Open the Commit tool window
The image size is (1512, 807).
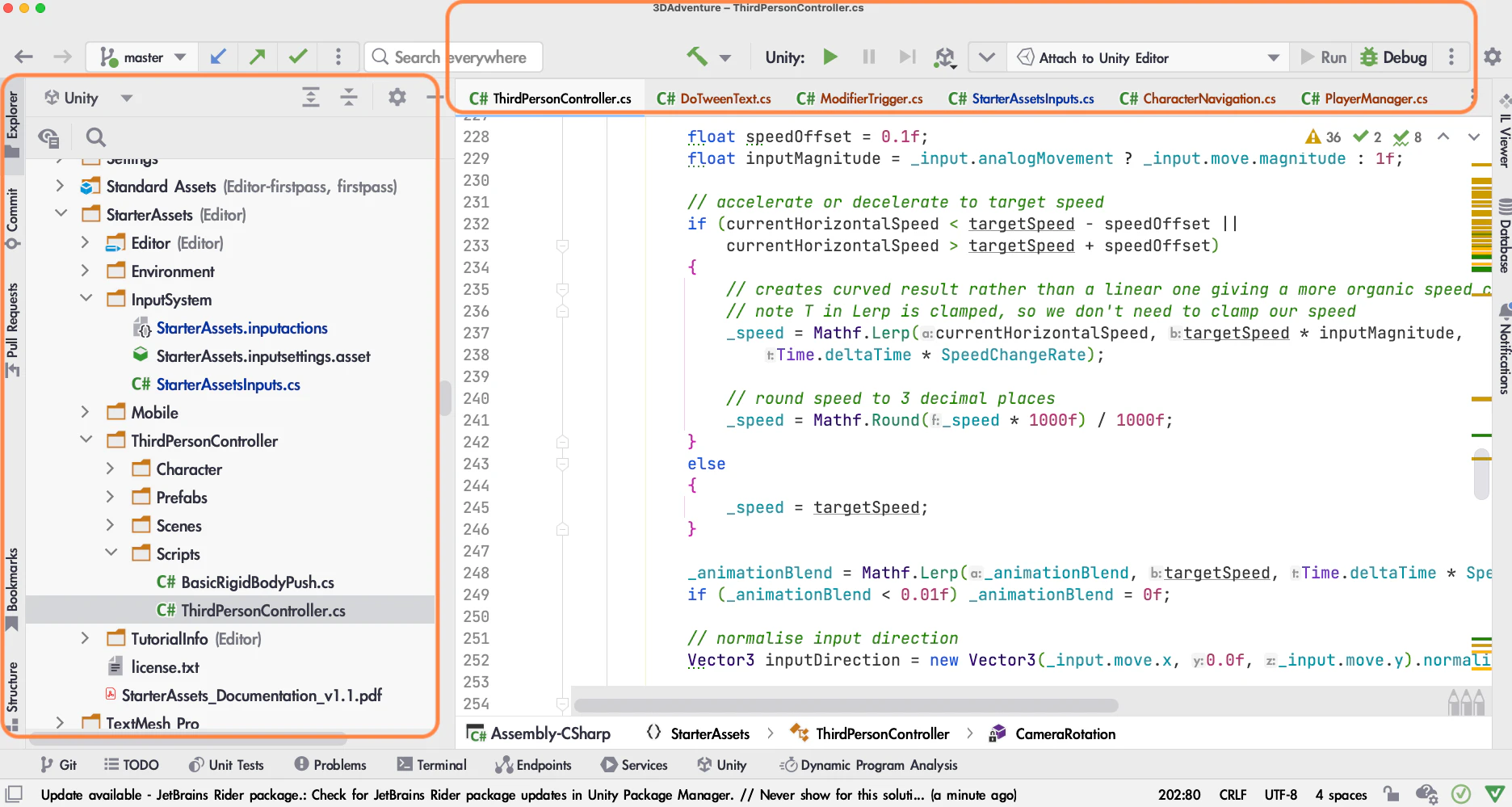coord(12,219)
